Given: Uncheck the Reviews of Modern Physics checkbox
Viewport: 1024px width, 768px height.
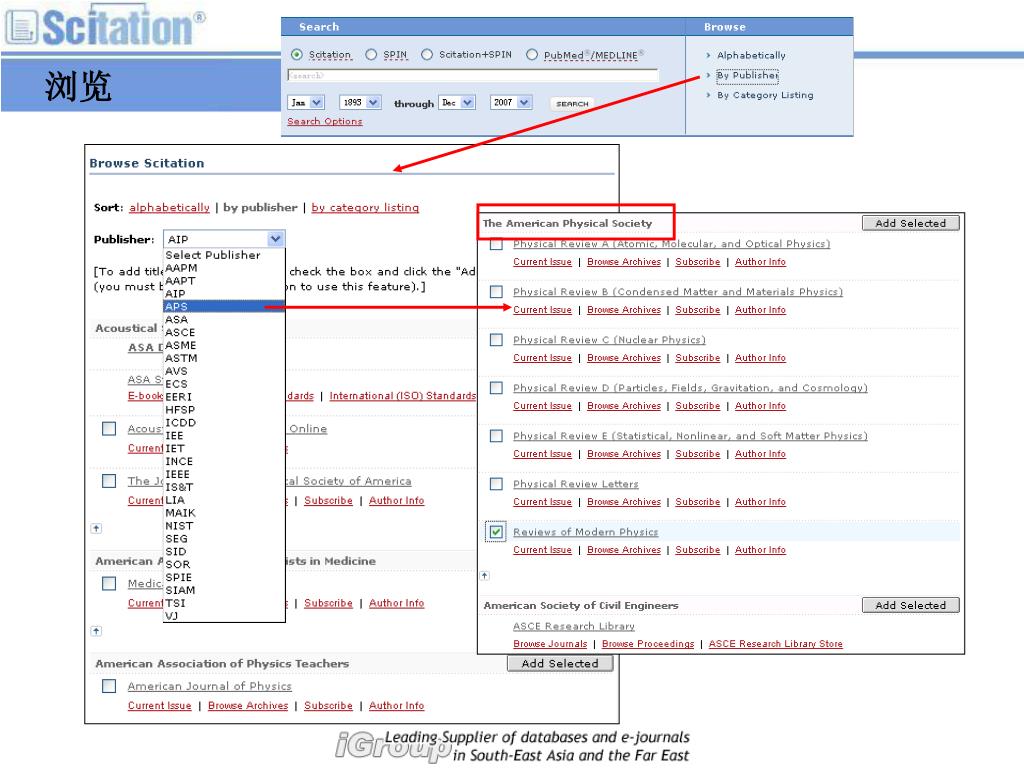Looking at the screenshot, I should click(496, 532).
